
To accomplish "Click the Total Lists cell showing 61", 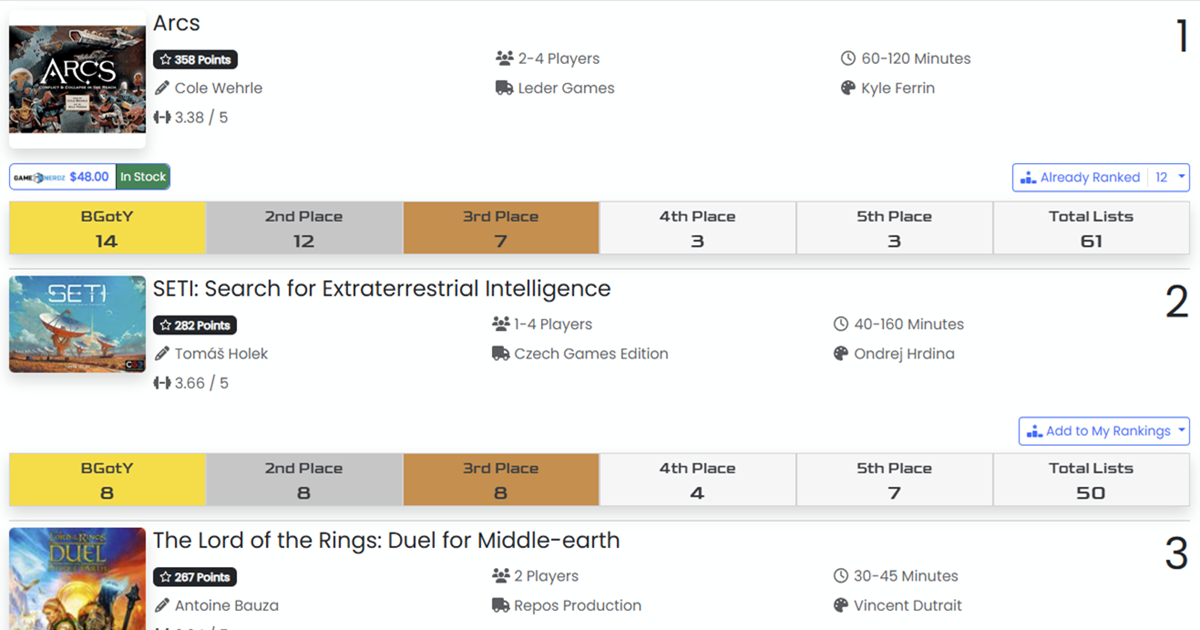I will point(1091,228).
